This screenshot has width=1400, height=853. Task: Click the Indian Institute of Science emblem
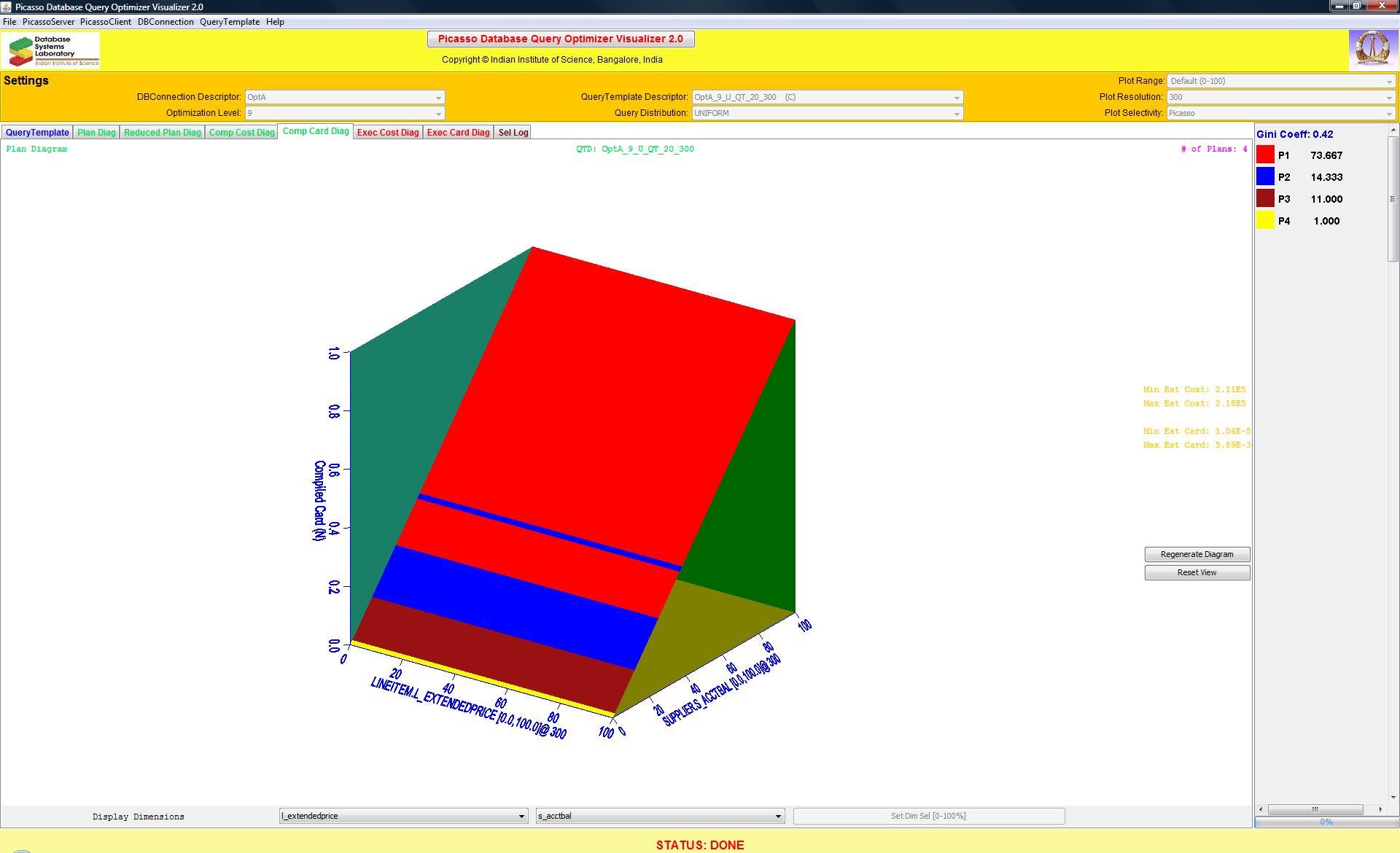1372,50
